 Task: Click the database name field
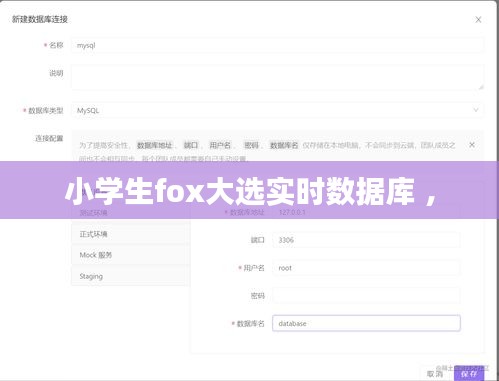click(x=366, y=323)
